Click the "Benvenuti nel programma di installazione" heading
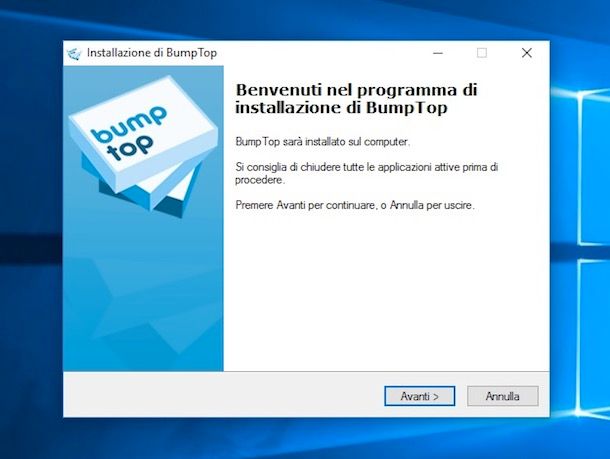610x459 pixels. tap(356, 98)
